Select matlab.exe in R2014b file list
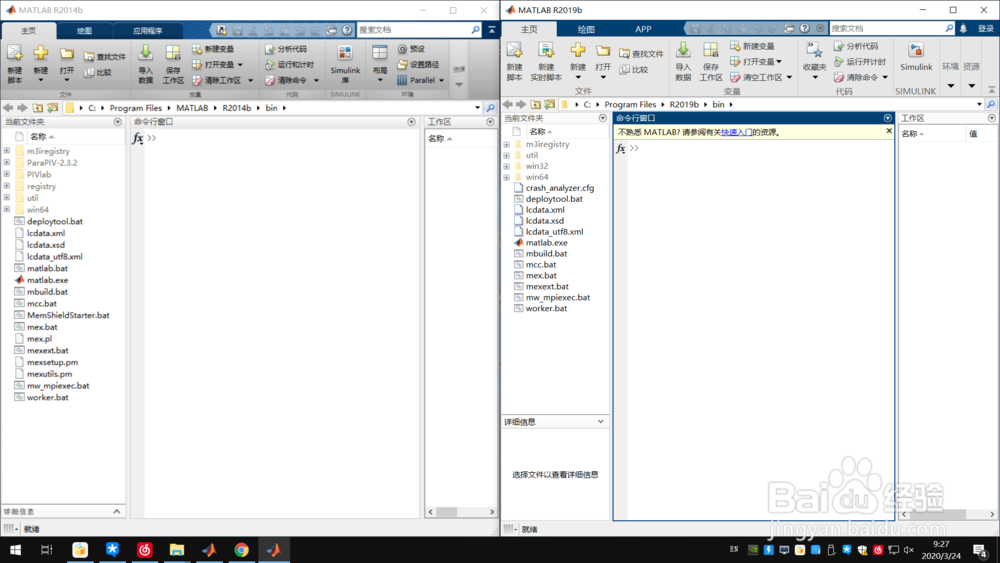 point(47,280)
